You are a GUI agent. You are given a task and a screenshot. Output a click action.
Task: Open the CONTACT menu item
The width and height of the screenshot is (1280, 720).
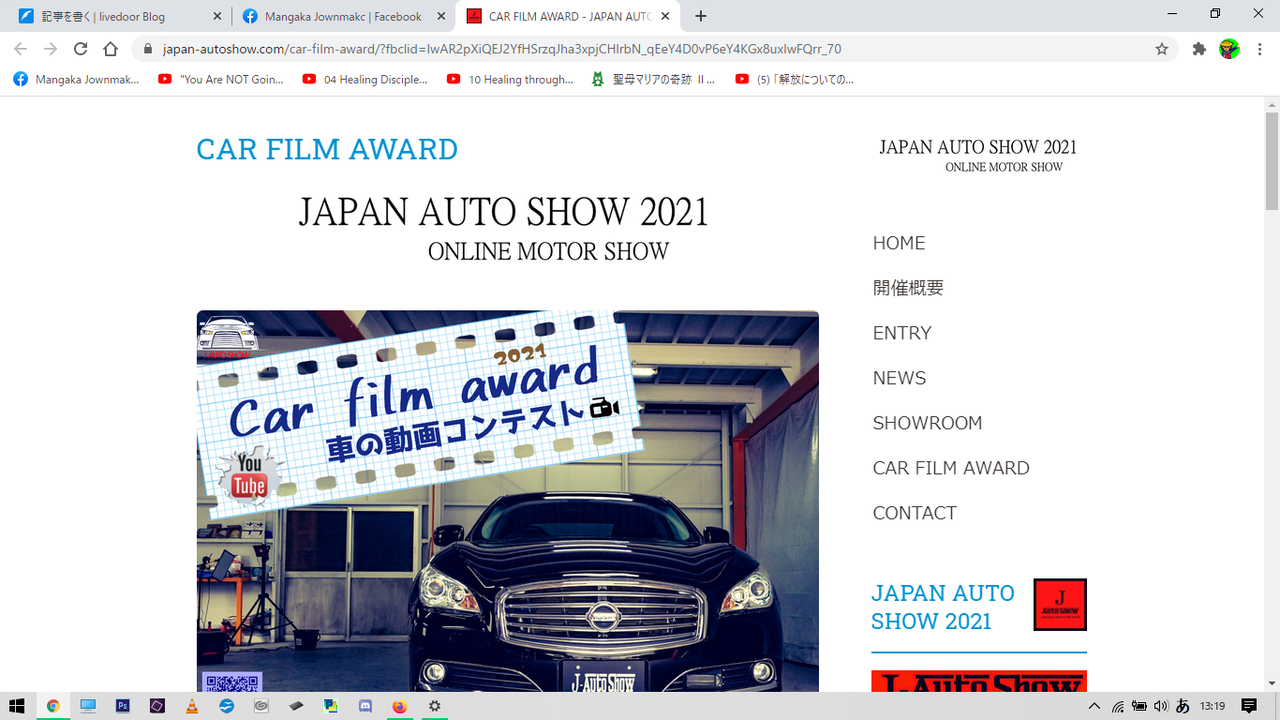[915, 513]
